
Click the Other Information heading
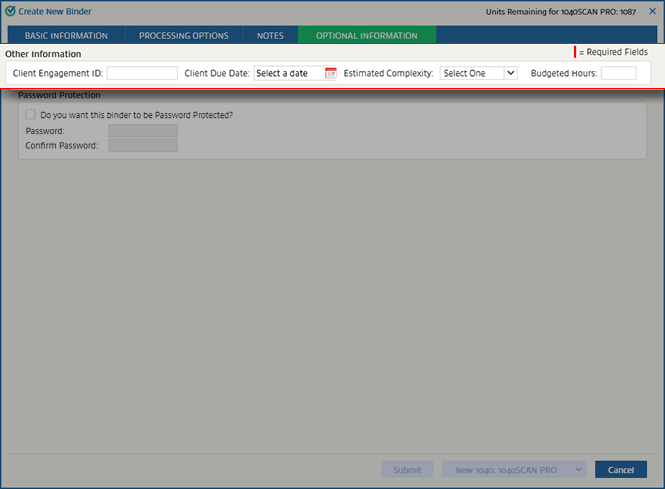tap(43, 54)
